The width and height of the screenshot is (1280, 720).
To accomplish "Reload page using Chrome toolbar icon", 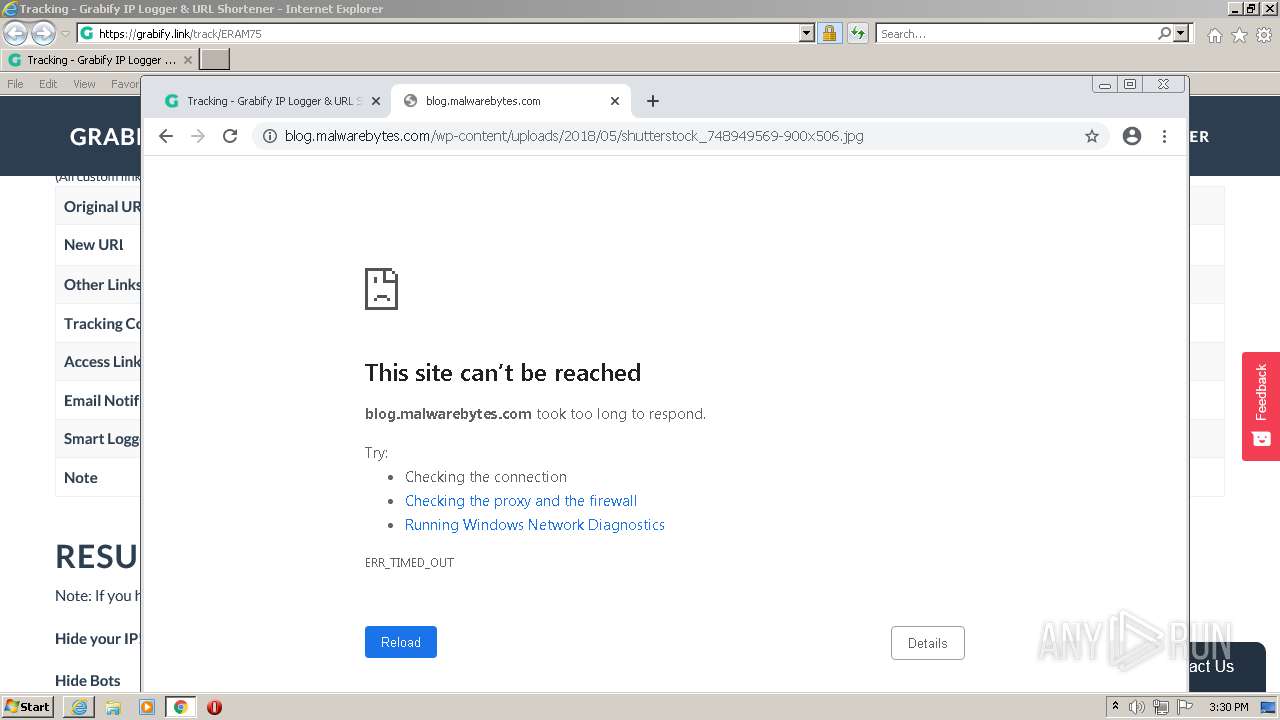I will pos(230,136).
